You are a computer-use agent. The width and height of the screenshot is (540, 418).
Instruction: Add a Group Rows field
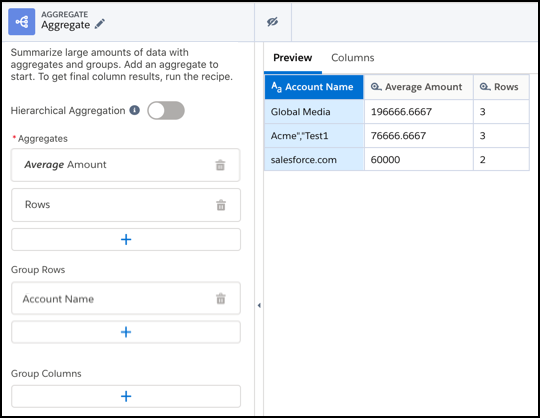point(126,332)
